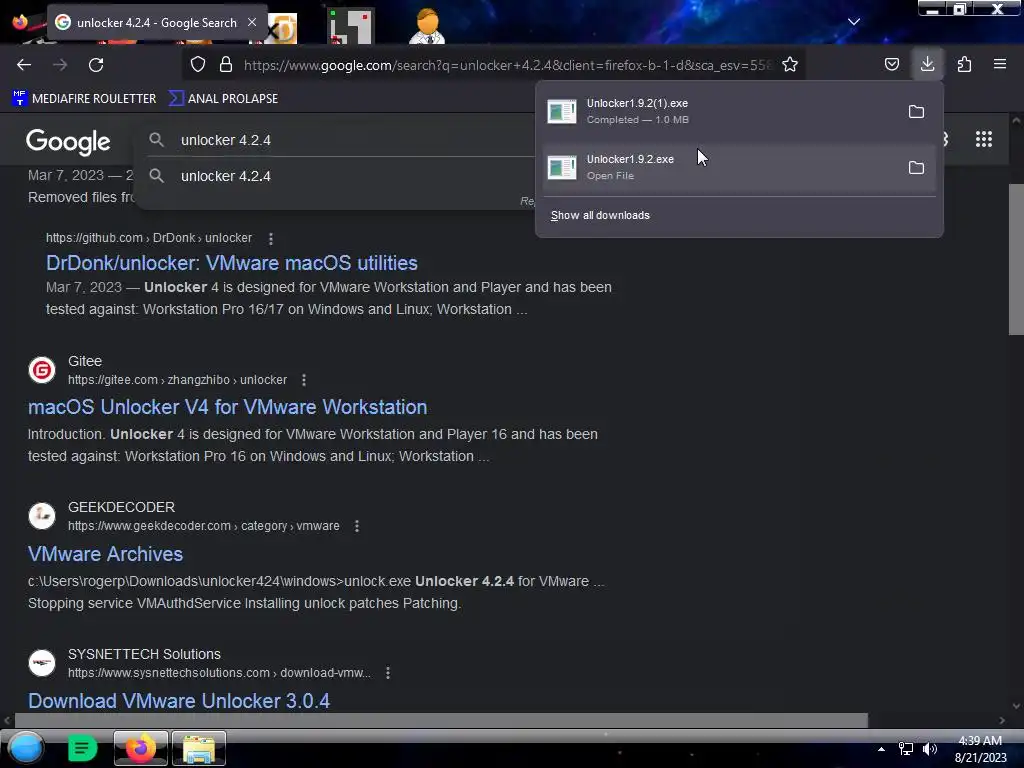Go back with the browser back arrow
Viewport: 1024px width, 768px height.
click(x=24, y=65)
